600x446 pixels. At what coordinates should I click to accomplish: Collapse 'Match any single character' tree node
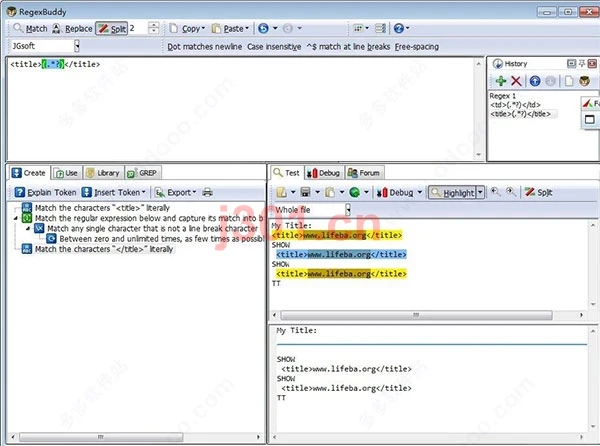point(28,229)
